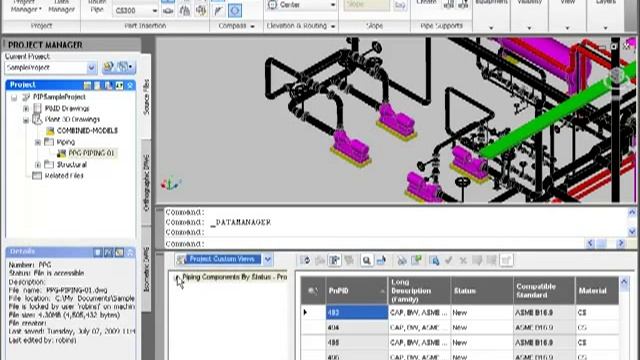
Task: Toggle the compass circle button in ribbon
Action: [235, 11]
